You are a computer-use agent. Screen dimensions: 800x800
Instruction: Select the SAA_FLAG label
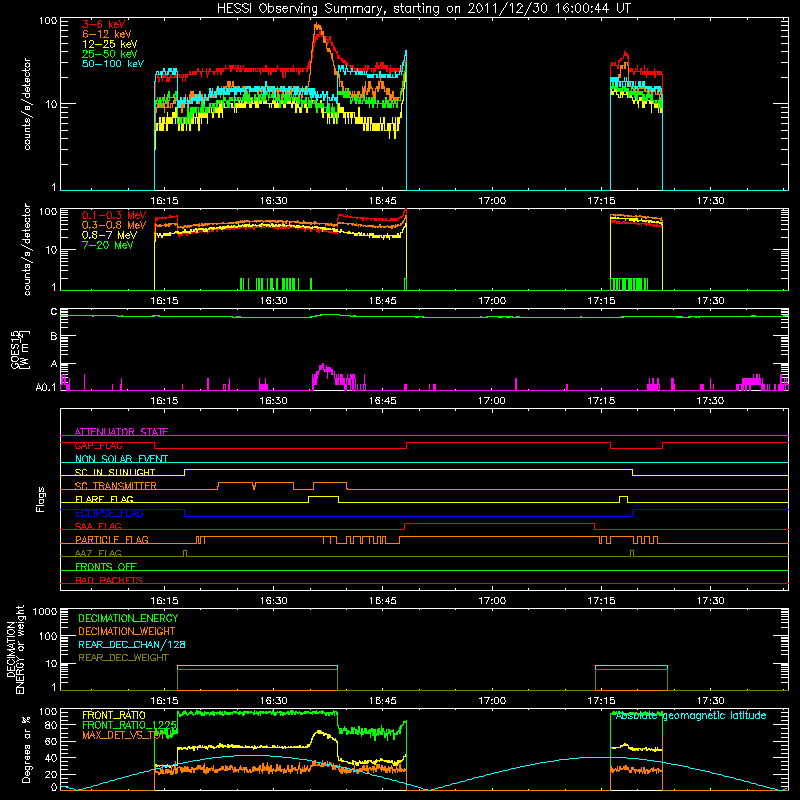pyautogui.click(x=98, y=526)
